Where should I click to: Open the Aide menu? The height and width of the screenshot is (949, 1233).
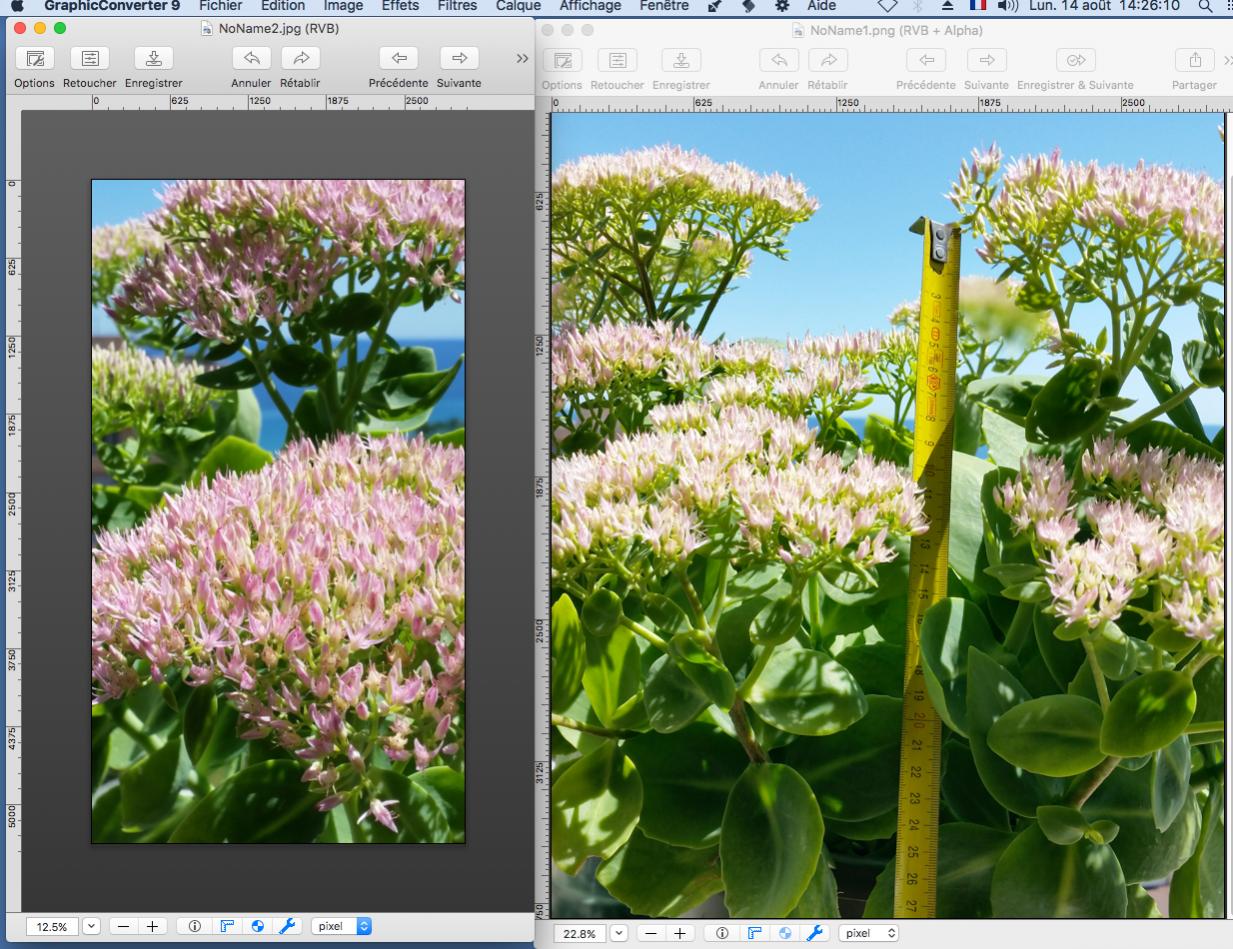[821, 6]
